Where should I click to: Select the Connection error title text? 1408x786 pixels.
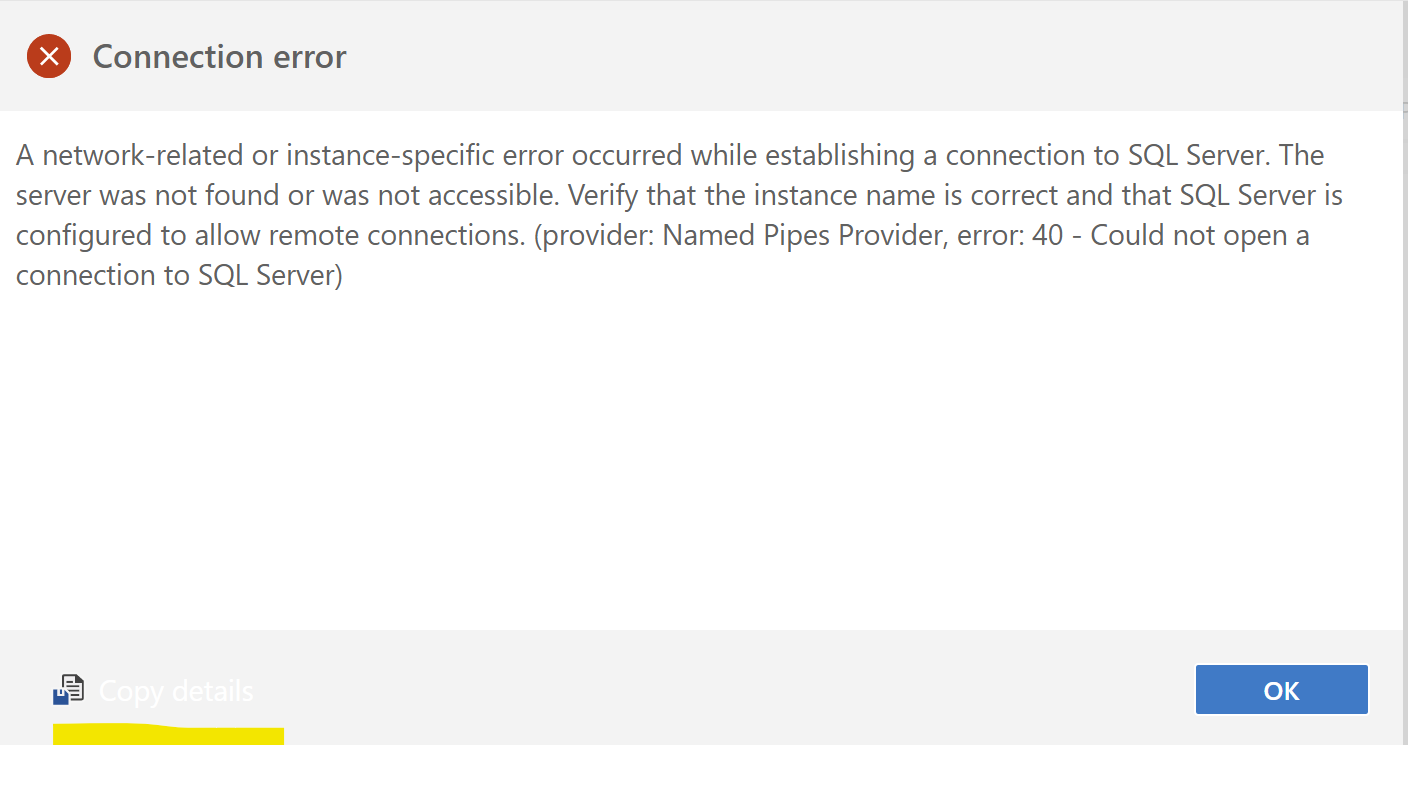point(219,56)
